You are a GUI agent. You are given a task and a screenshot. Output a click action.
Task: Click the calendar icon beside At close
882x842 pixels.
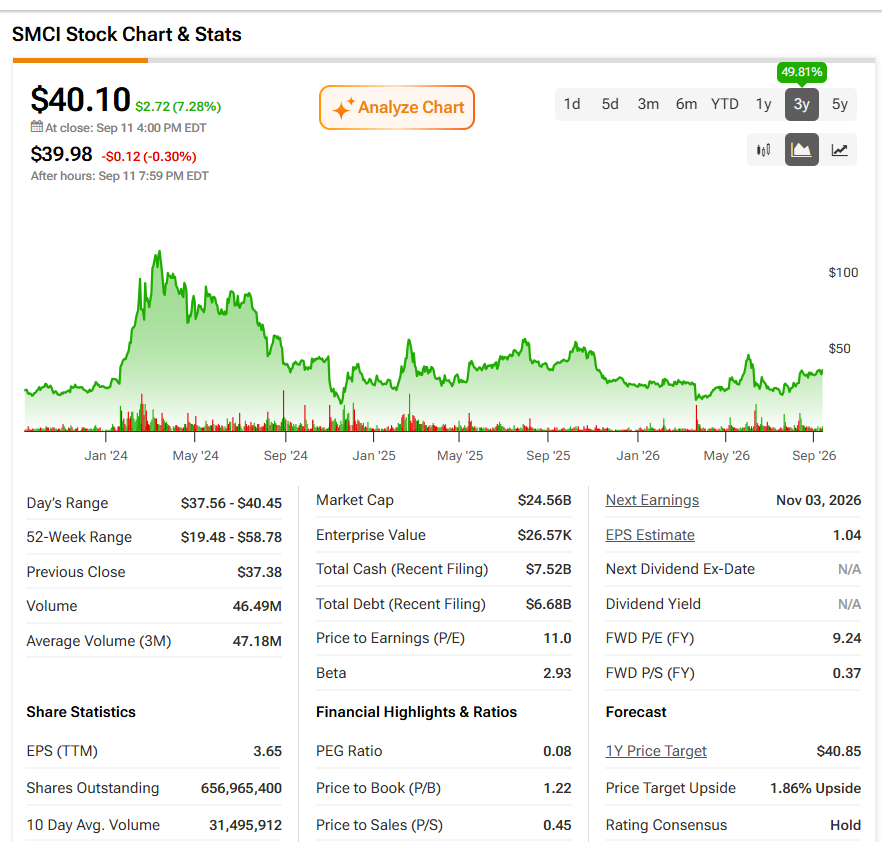[37, 127]
